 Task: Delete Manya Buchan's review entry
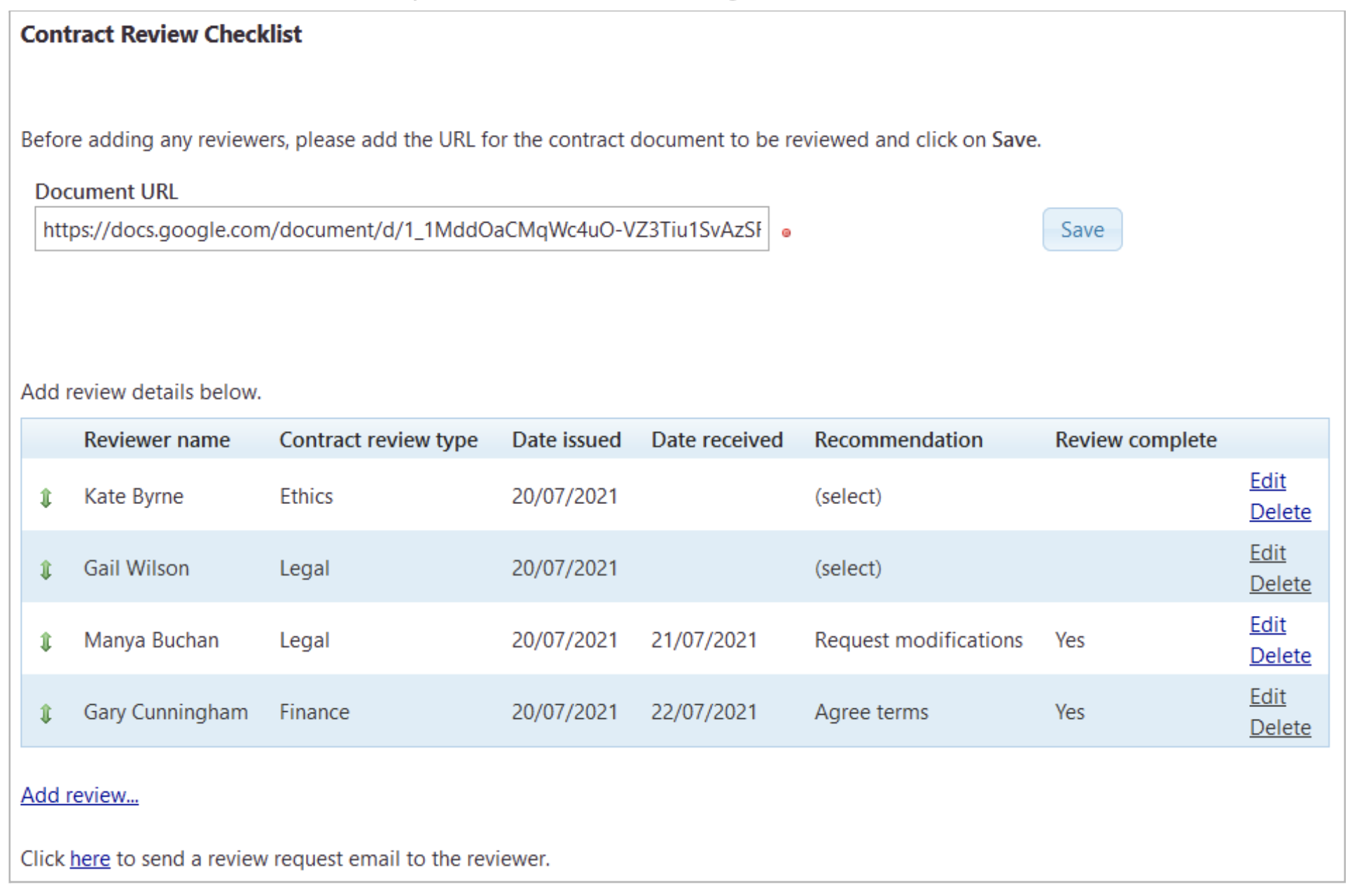pos(1279,656)
